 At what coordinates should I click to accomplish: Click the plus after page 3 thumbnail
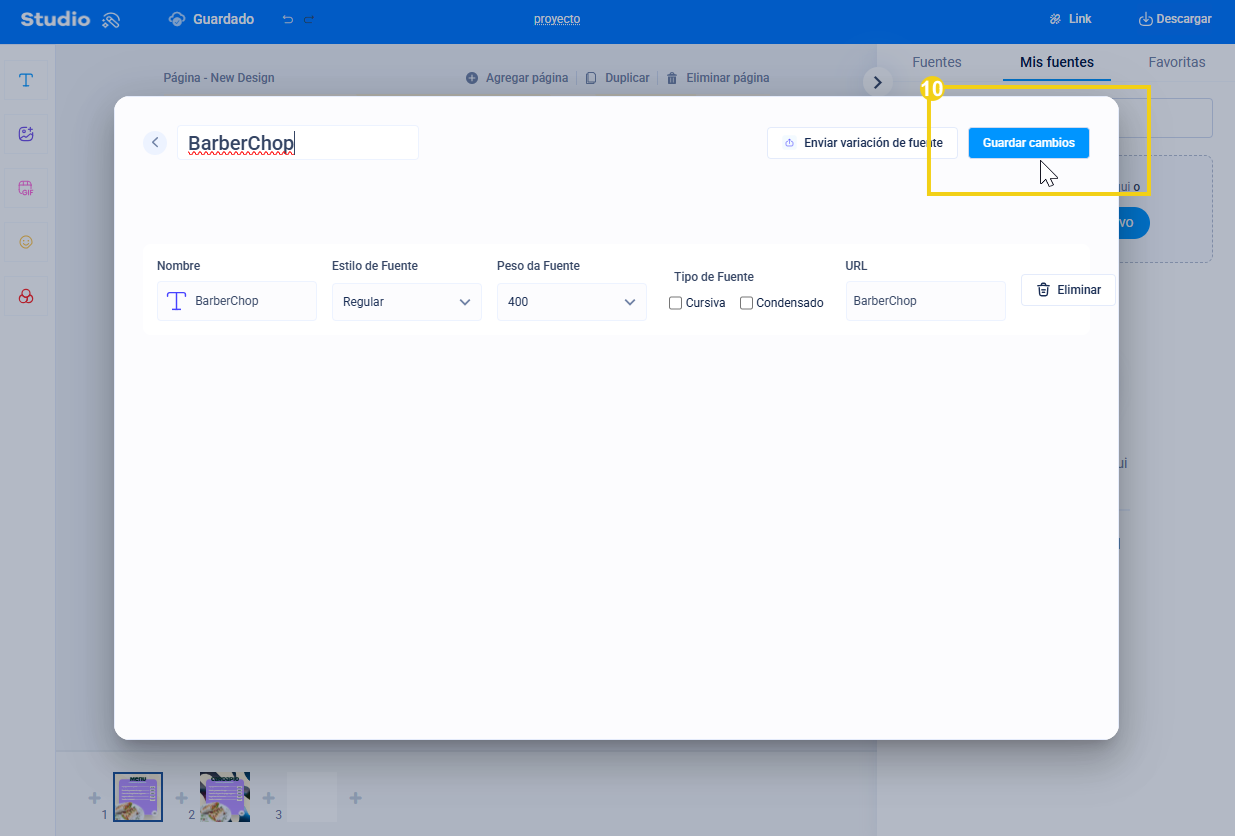[355, 798]
